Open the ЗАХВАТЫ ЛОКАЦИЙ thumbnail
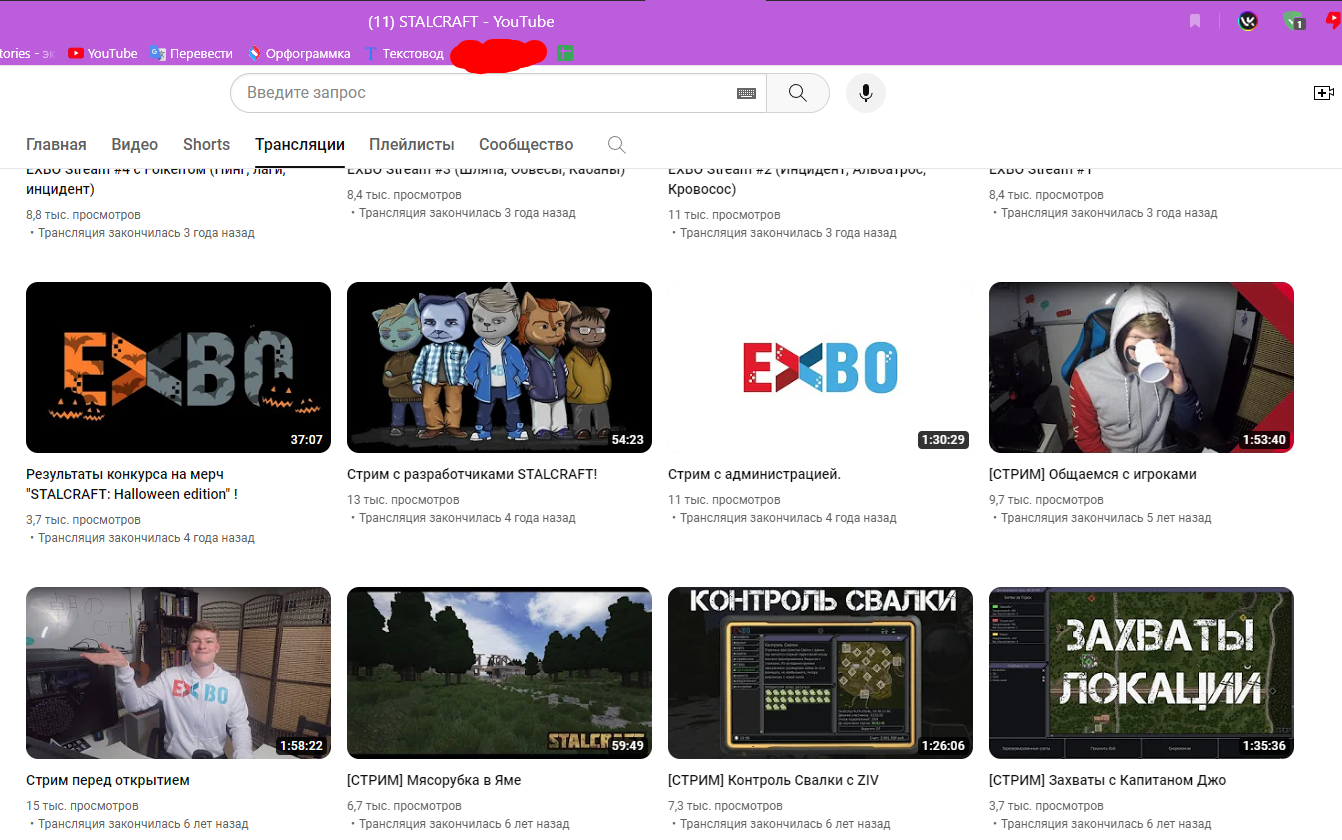This screenshot has height=840, width=1342. [x=1141, y=673]
